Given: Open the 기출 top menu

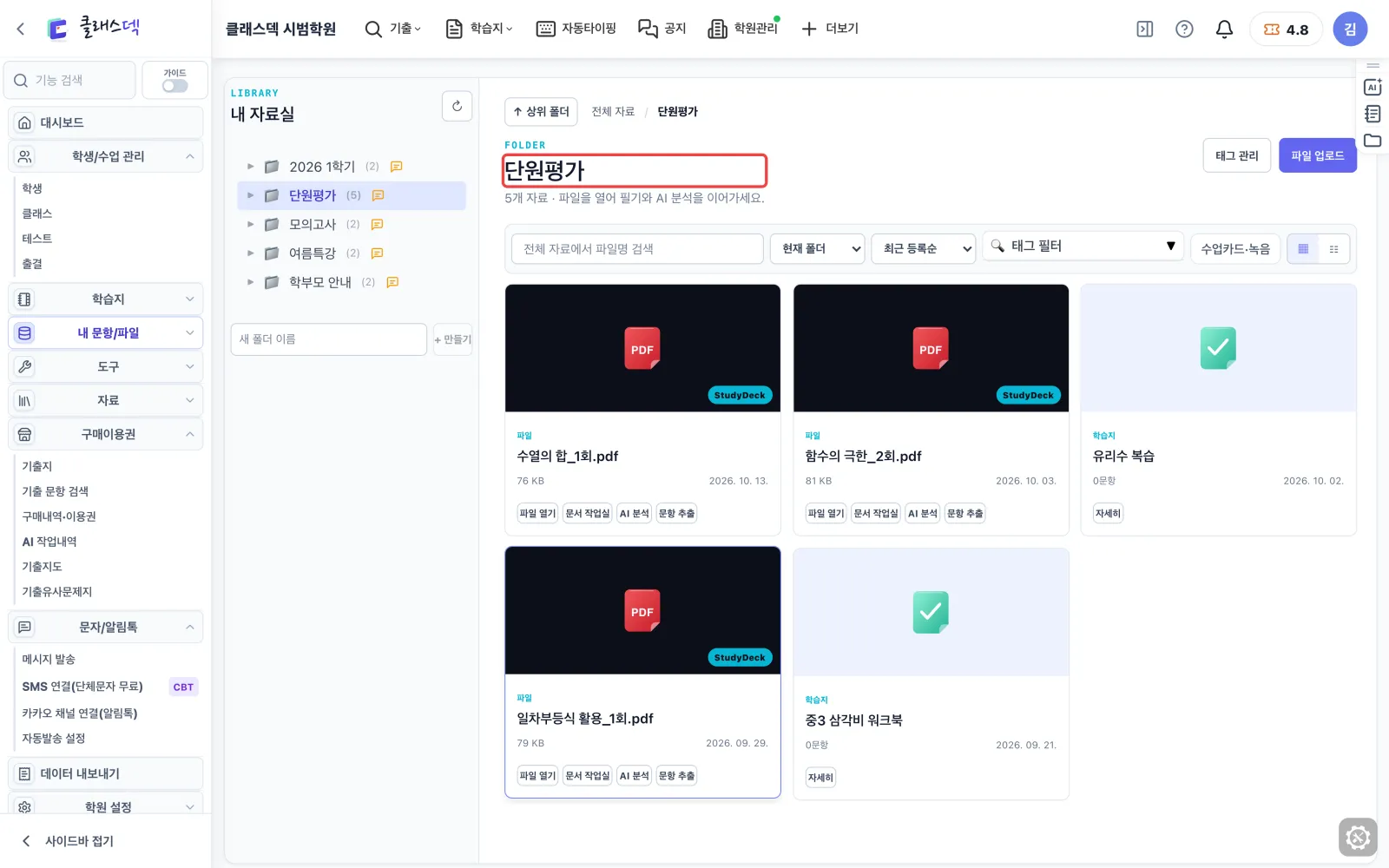Looking at the screenshot, I should tap(393, 29).
